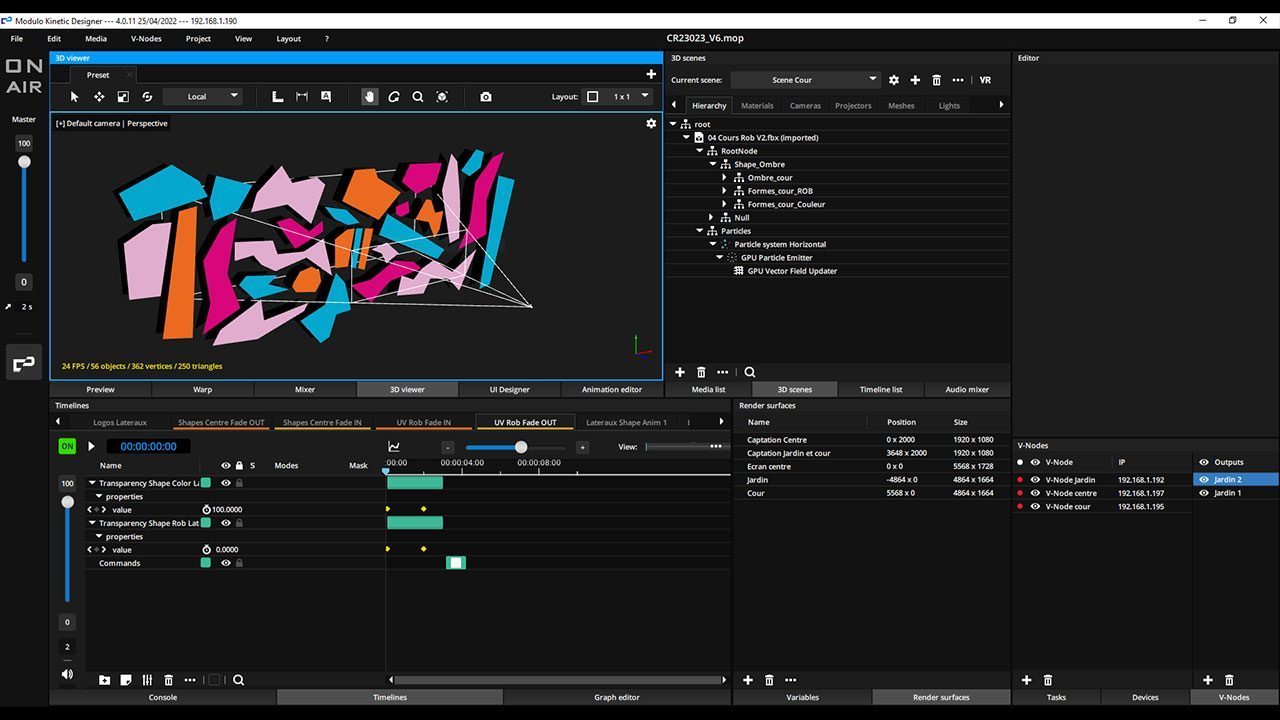Open the Current scene dropdown

click(805, 80)
